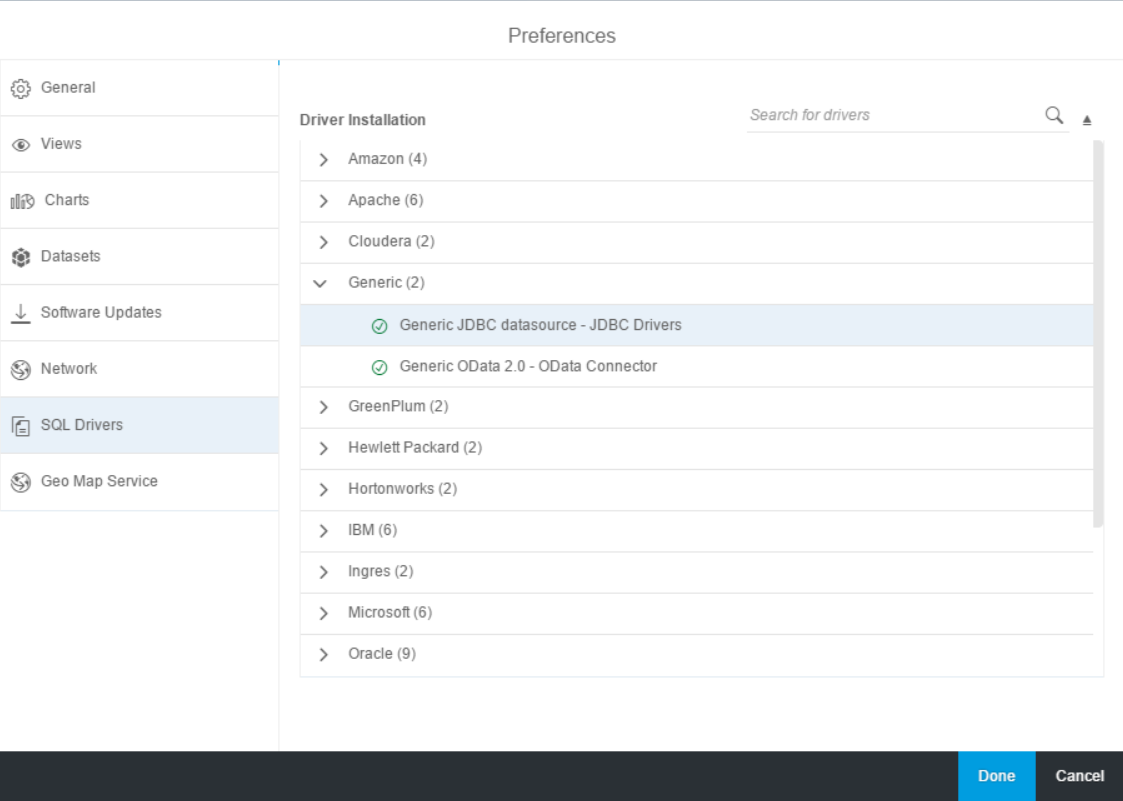Open the General preferences tab
Screen dimensions: 1123x801
click(x=139, y=87)
